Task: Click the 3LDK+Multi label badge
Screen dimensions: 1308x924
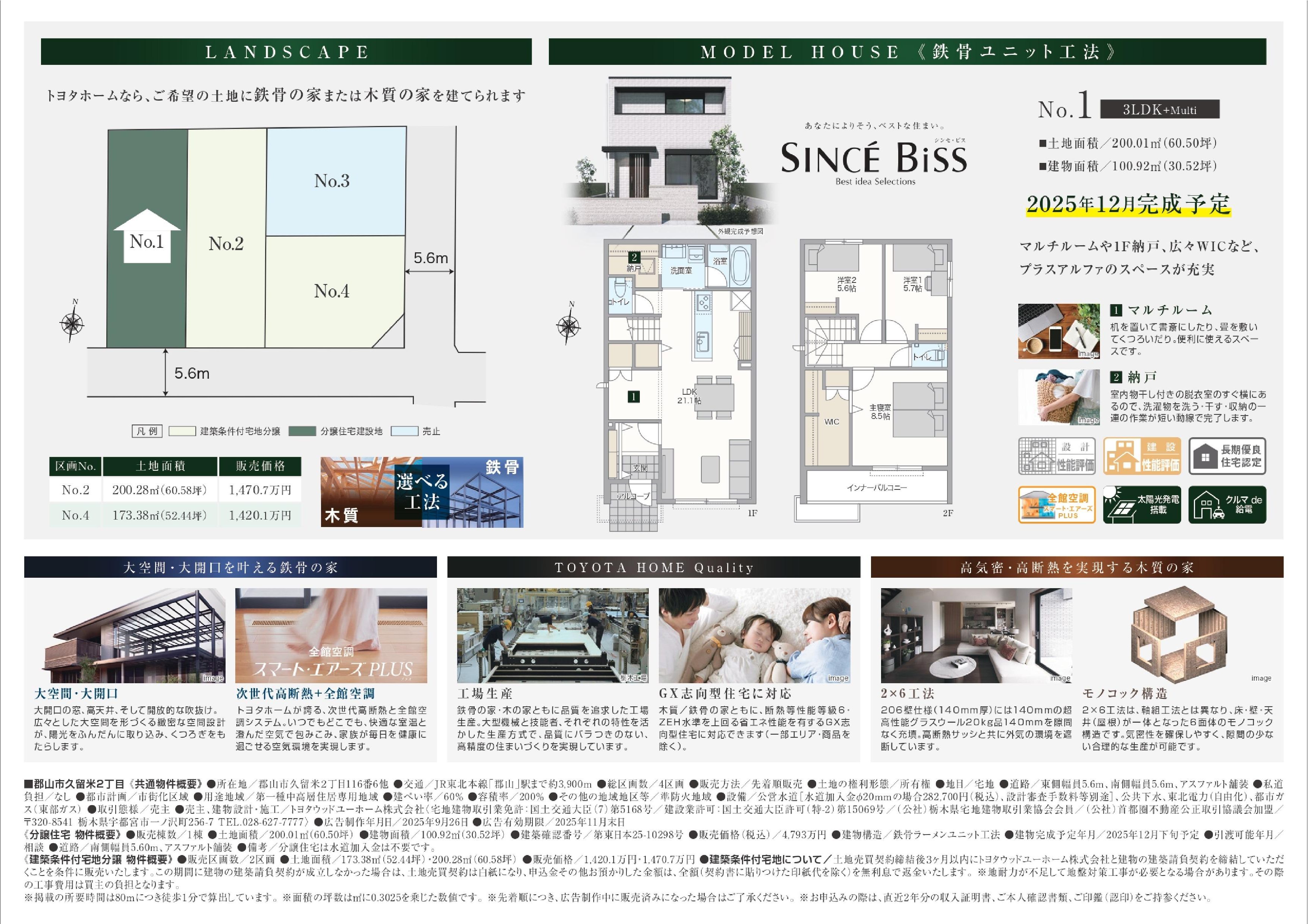Action: click(x=1159, y=109)
